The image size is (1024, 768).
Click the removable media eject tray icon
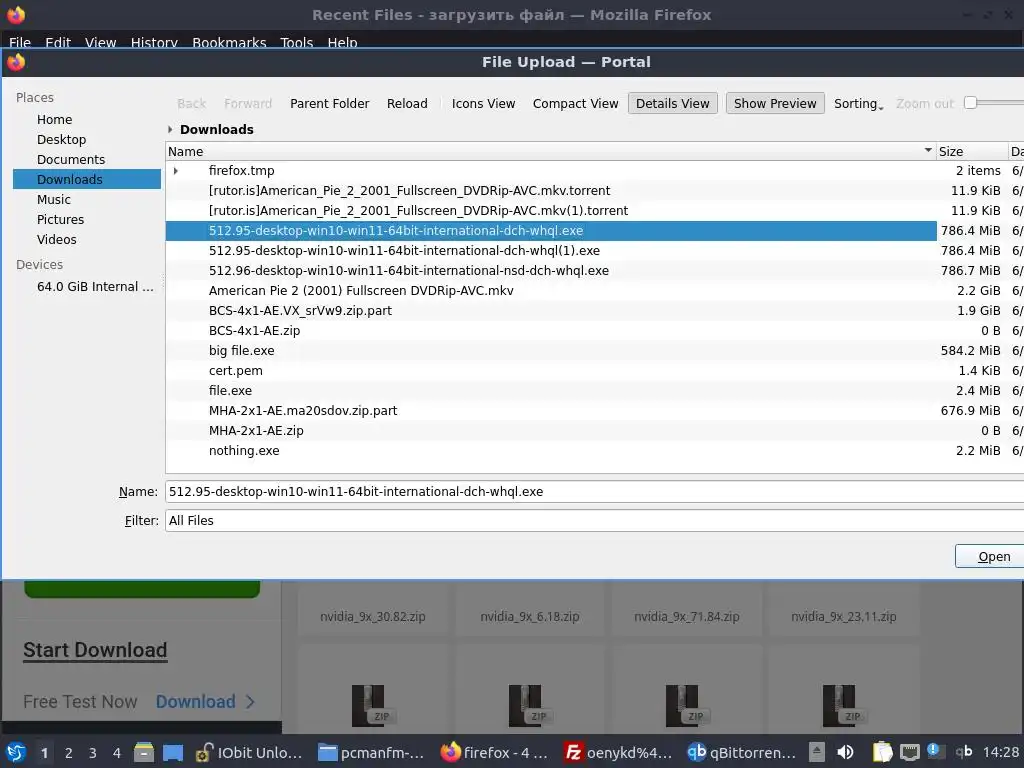pos(816,752)
